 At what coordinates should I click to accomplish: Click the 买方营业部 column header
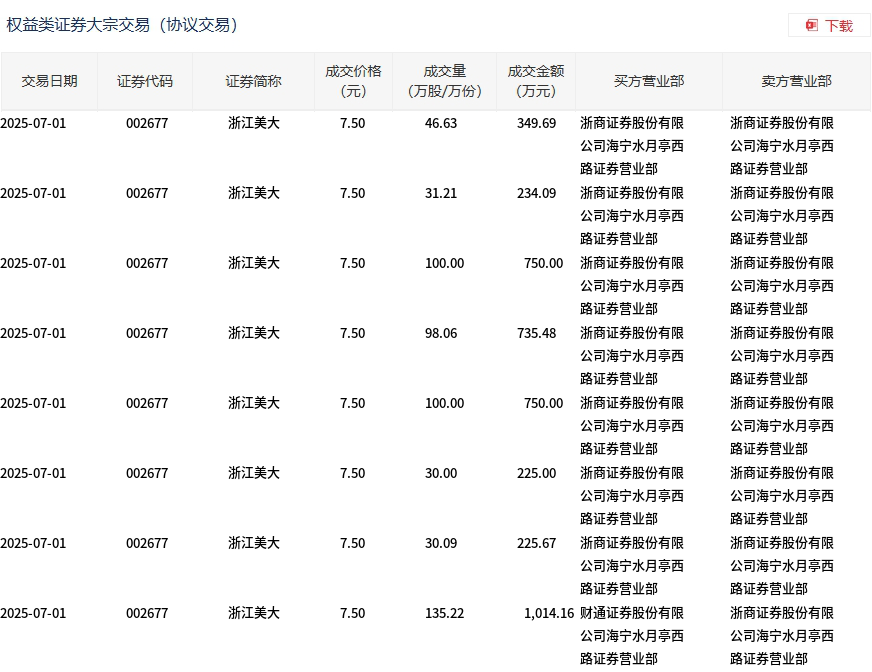649,81
